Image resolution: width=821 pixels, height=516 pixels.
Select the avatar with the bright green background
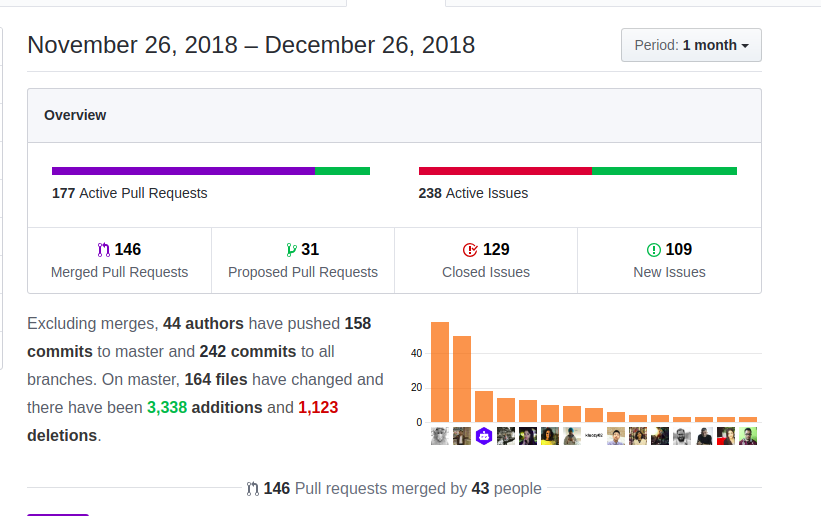748,436
